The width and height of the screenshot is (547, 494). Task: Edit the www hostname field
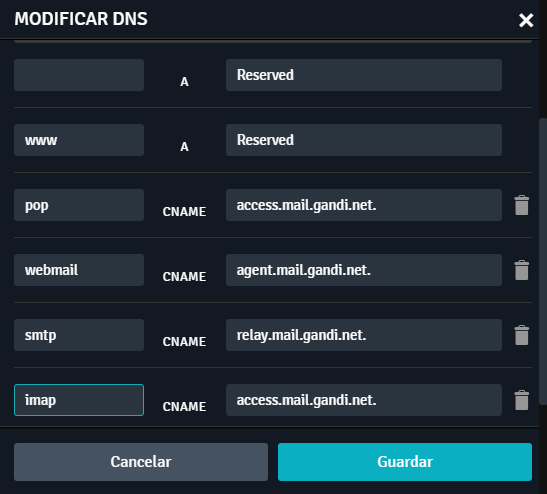[79, 140]
